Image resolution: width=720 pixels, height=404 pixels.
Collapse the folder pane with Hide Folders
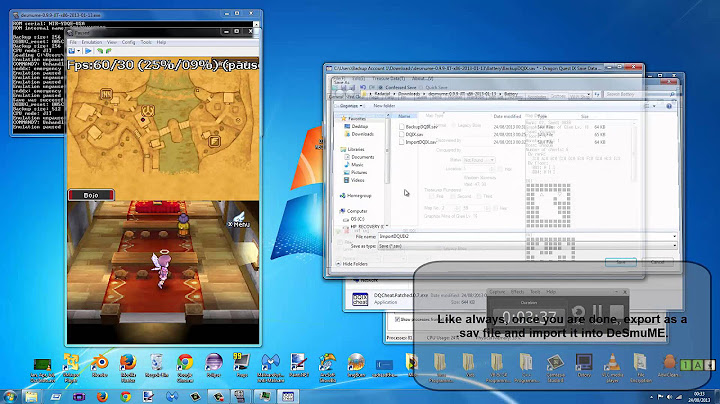[x=351, y=264]
